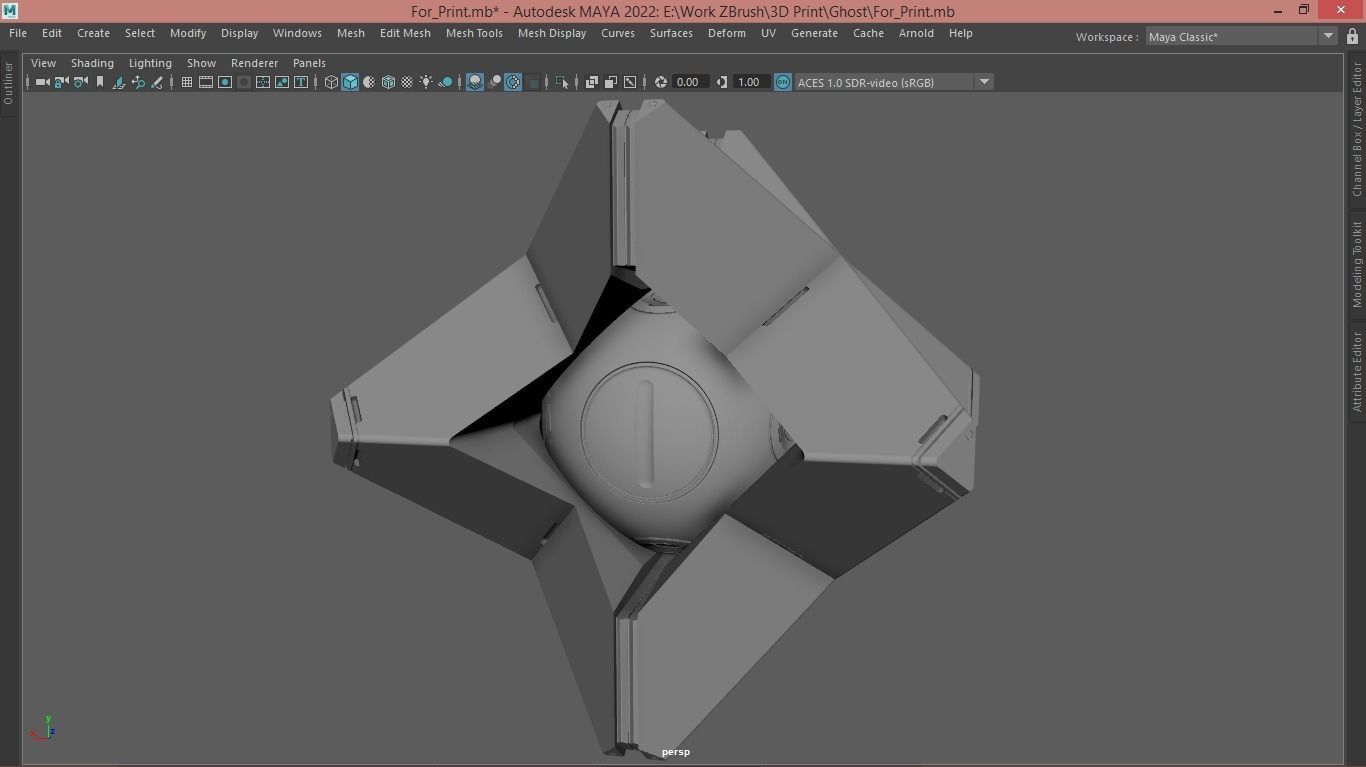This screenshot has width=1366, height=767.
Task: Click the Multisample anti-aliasing icon
Action: click(x=513, y=82)
